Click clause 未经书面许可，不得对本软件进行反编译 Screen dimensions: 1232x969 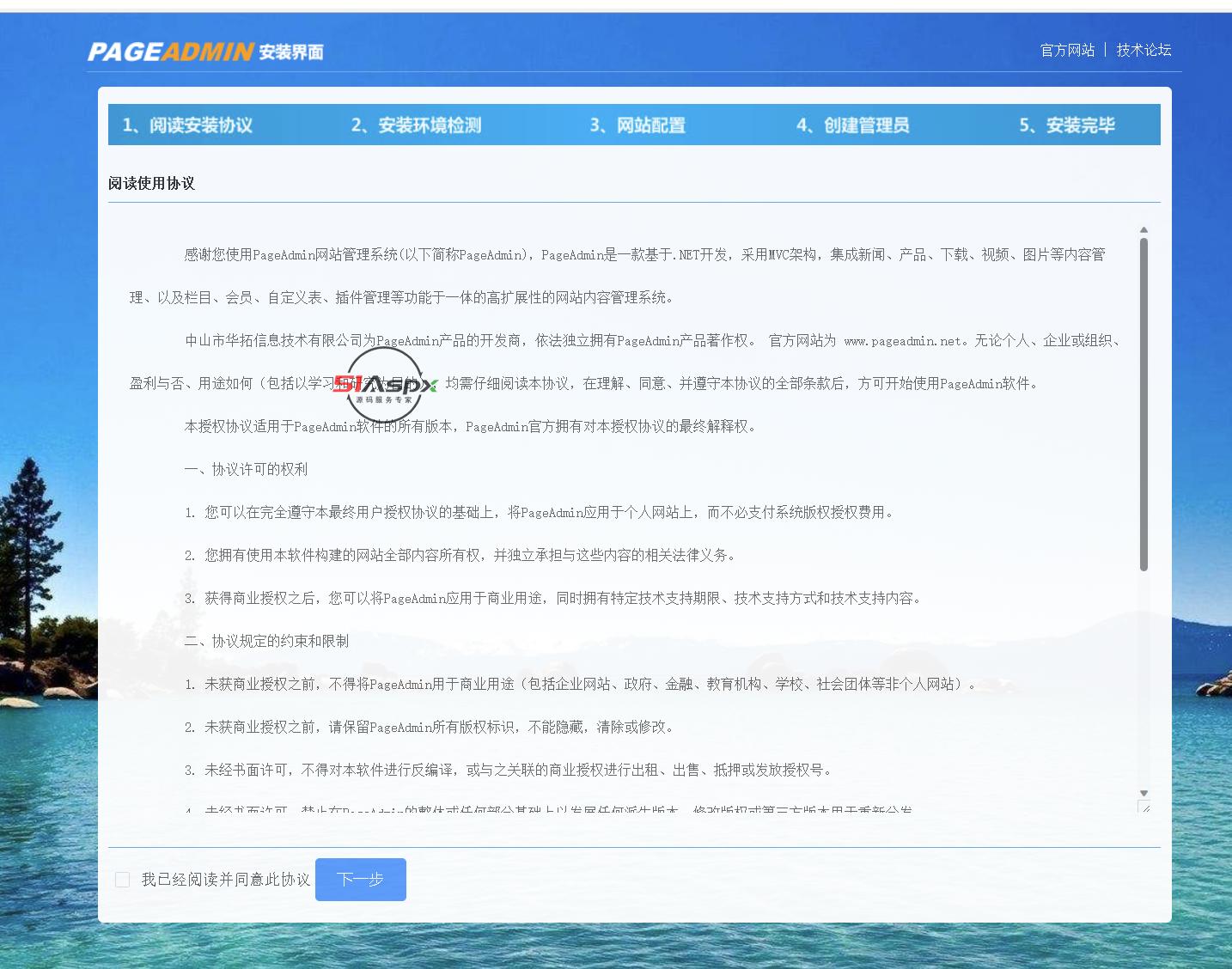point(509,770)
